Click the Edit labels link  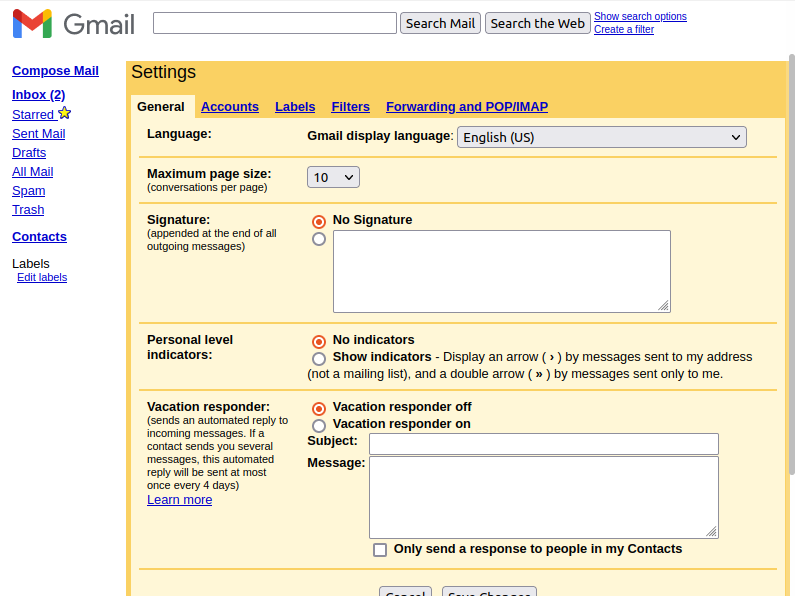(42, 278)
